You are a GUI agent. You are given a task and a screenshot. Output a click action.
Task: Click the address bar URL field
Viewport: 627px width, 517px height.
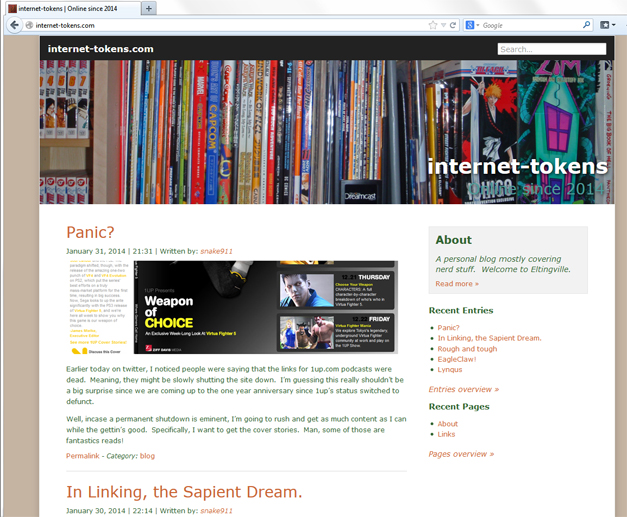click(230, 25)
